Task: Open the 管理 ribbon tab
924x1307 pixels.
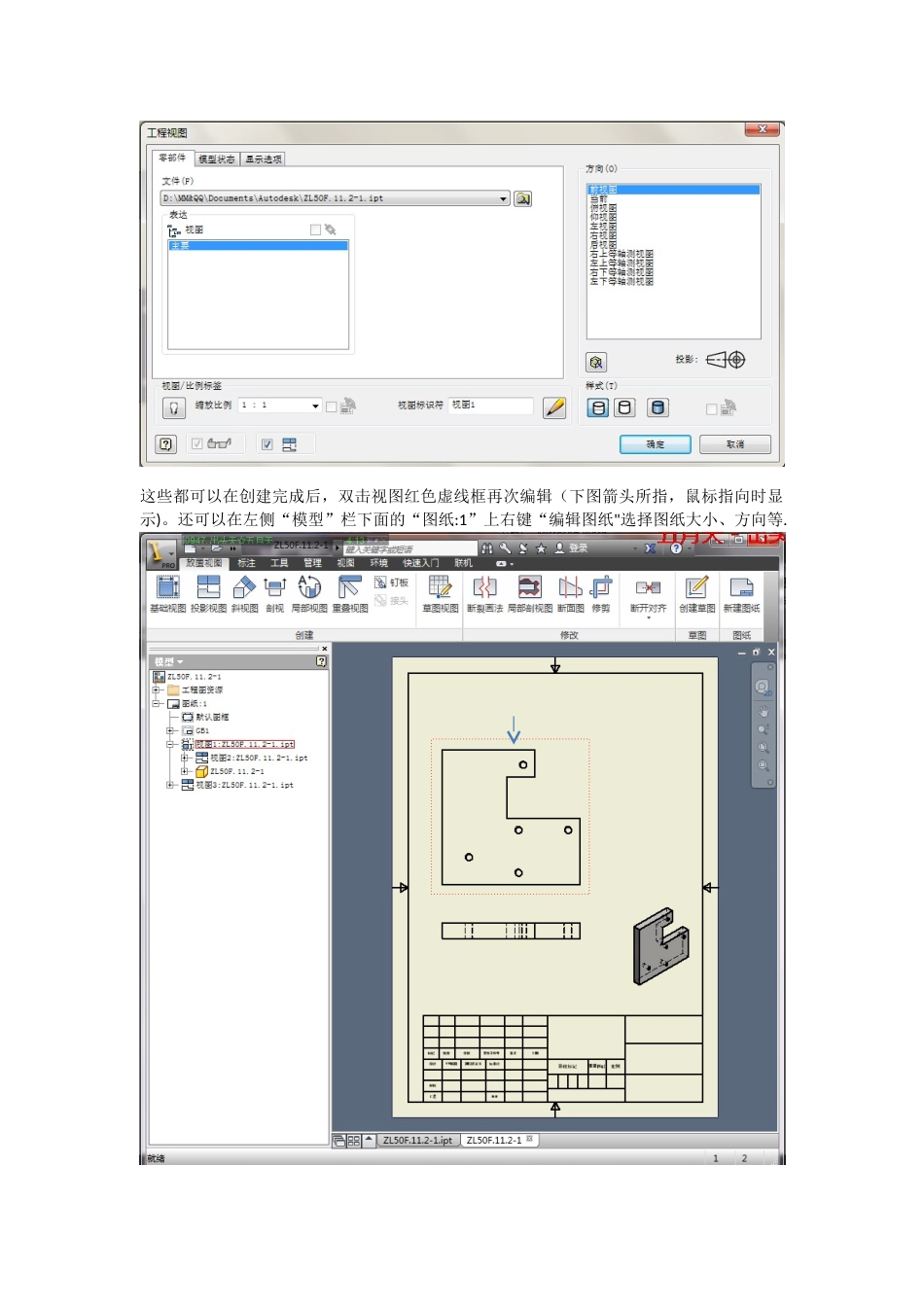Action: pos(312,563)
